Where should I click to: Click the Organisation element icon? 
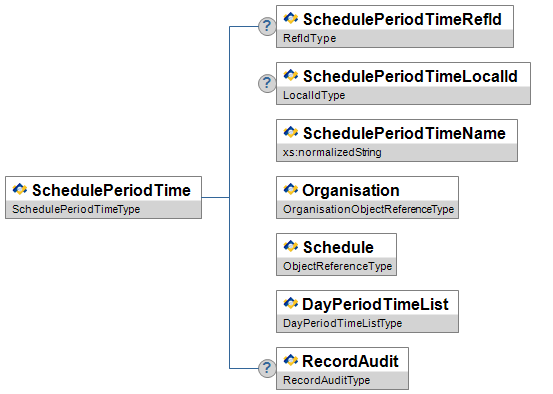[291, 189]
